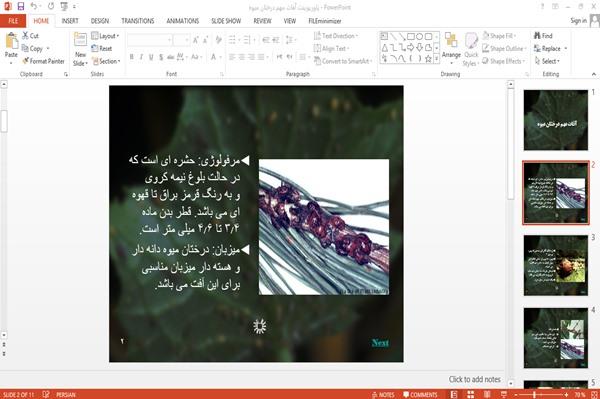Toggle Italic formatting
The height and width of the screenshot is (399, 600).
click(141, 57)
